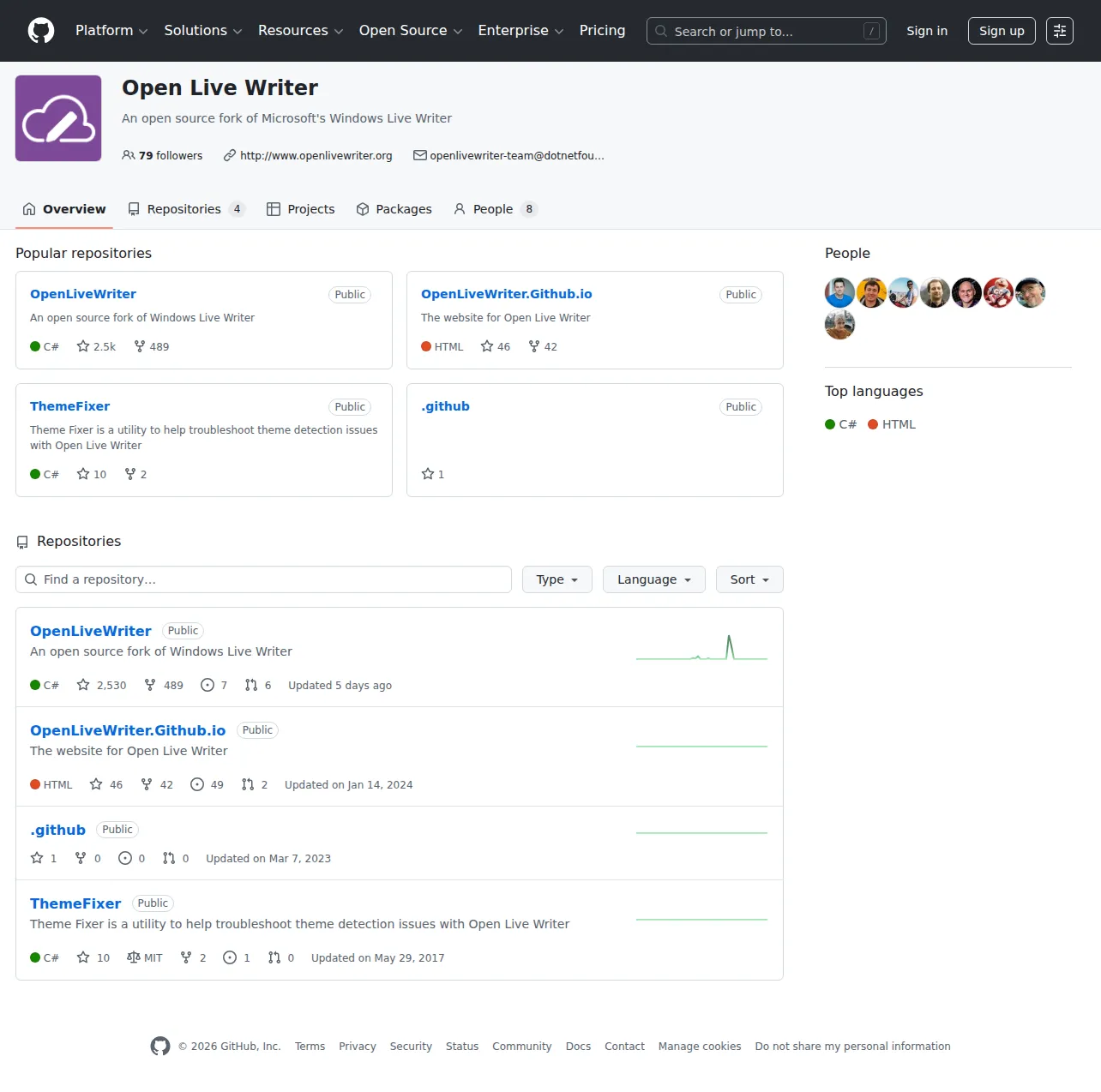Screen dimensions: 1101x1092
Task: Open the 49 issues of OpenLiveWriter.Github.io row
Action: pyautogui.click(x=207, y=784)
